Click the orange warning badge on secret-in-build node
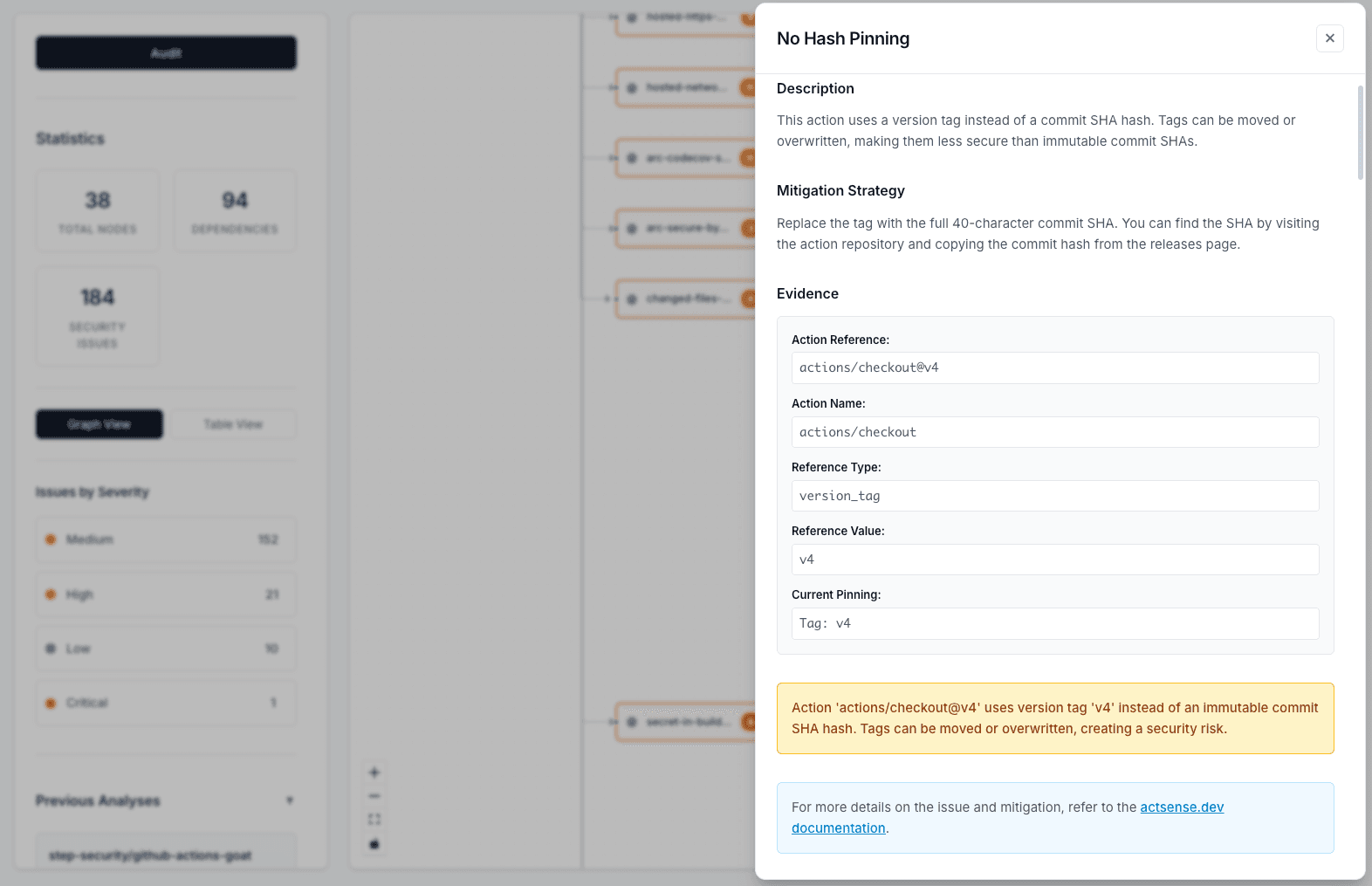 [749, 722]
